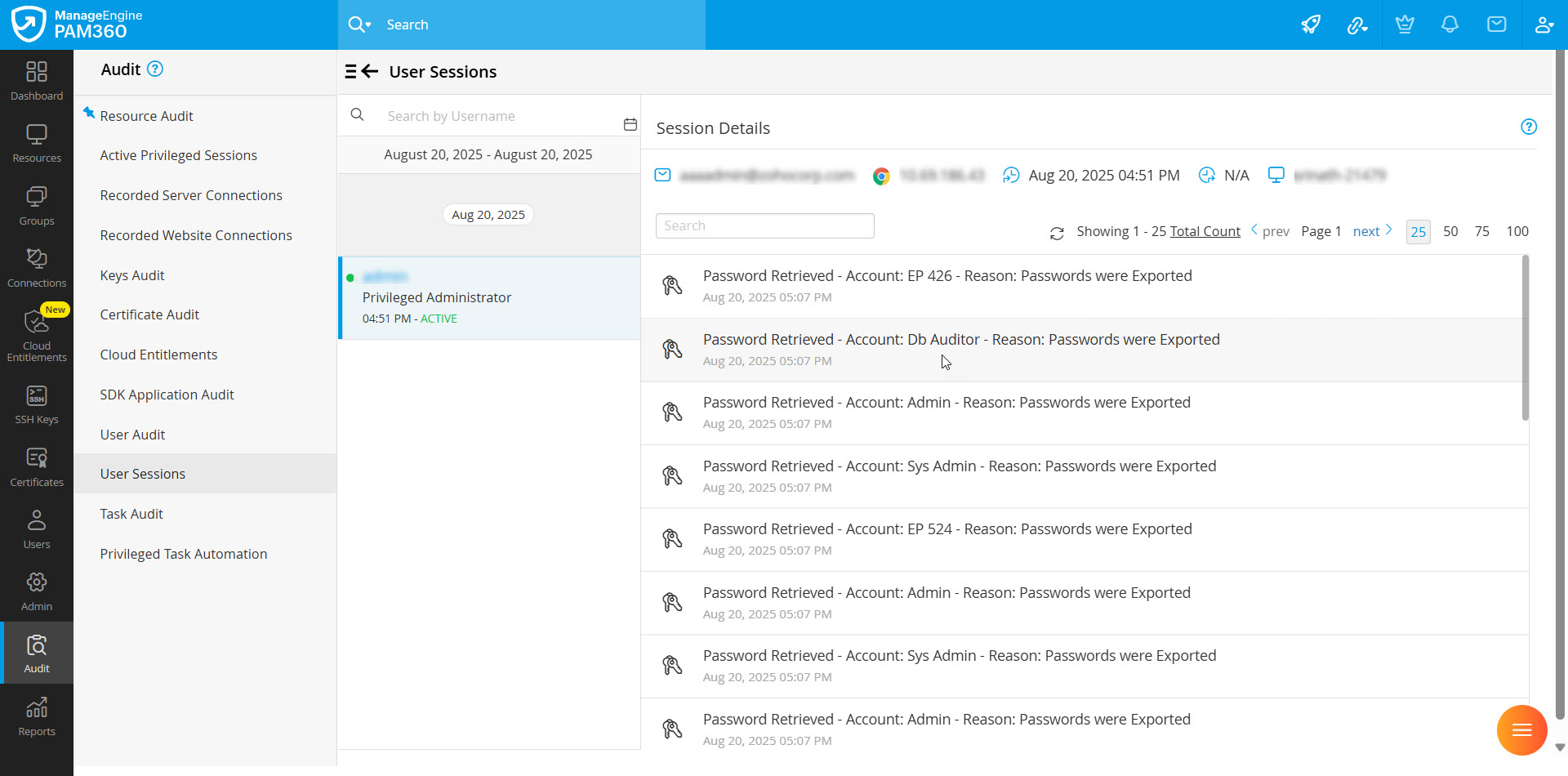Open the Reports sidebar section
Viewport: 1568px width, 776px height.
click(x=37, y=717)
